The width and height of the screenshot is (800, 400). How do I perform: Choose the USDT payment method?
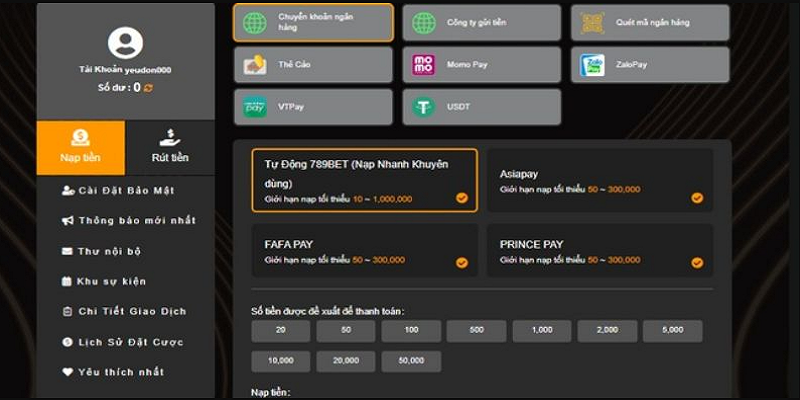[x=482, y=107]
